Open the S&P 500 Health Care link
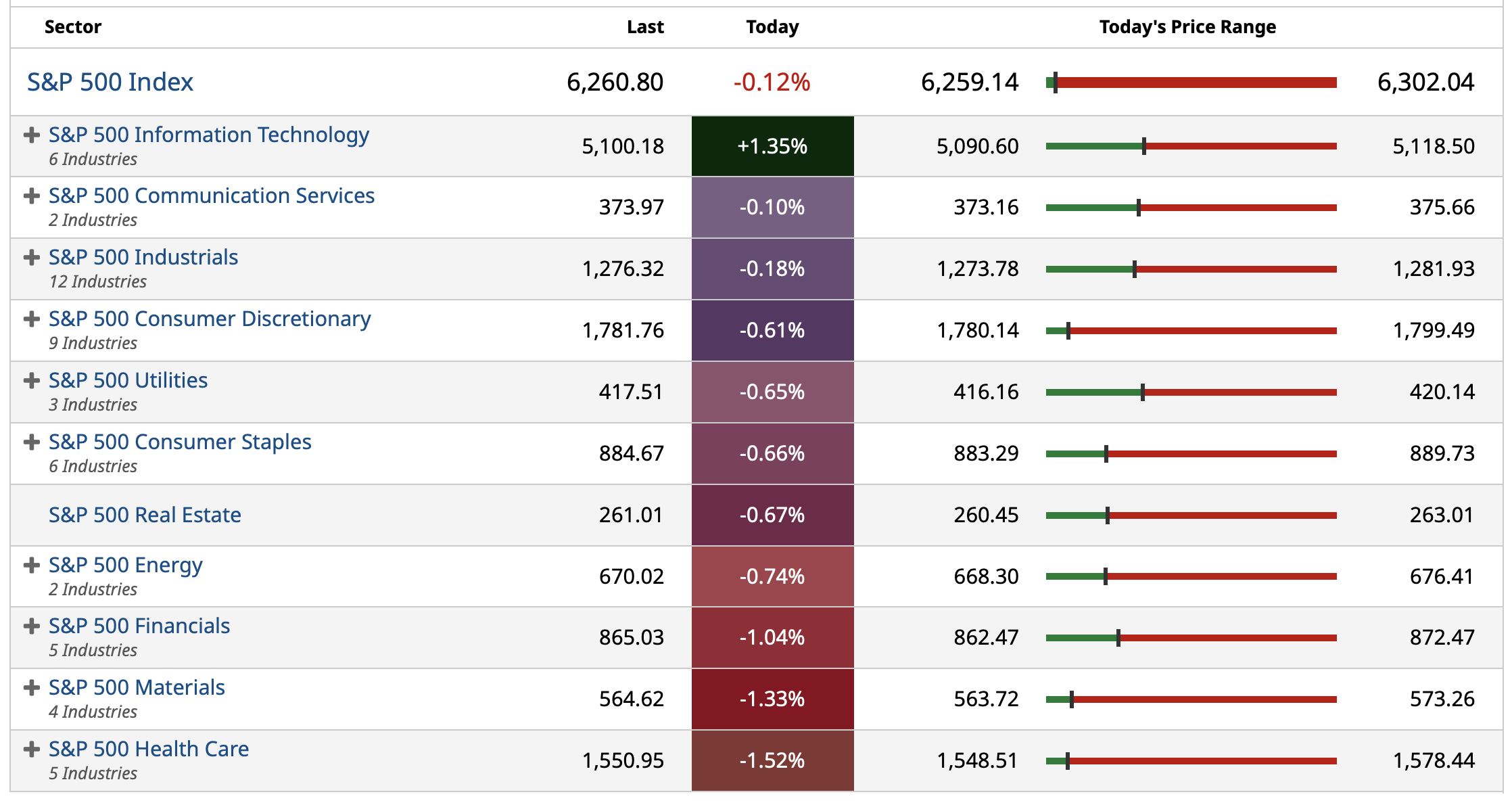 [149, 750]
